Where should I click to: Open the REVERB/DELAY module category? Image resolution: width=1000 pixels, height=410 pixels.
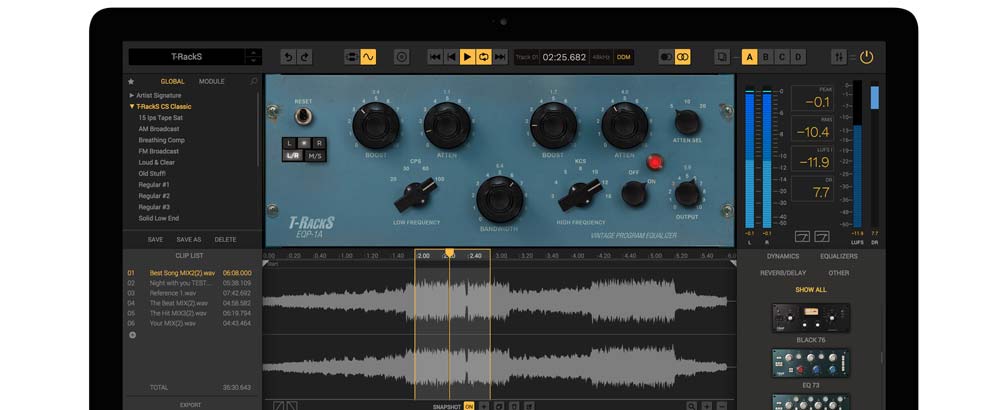click(x=783, y=273)
